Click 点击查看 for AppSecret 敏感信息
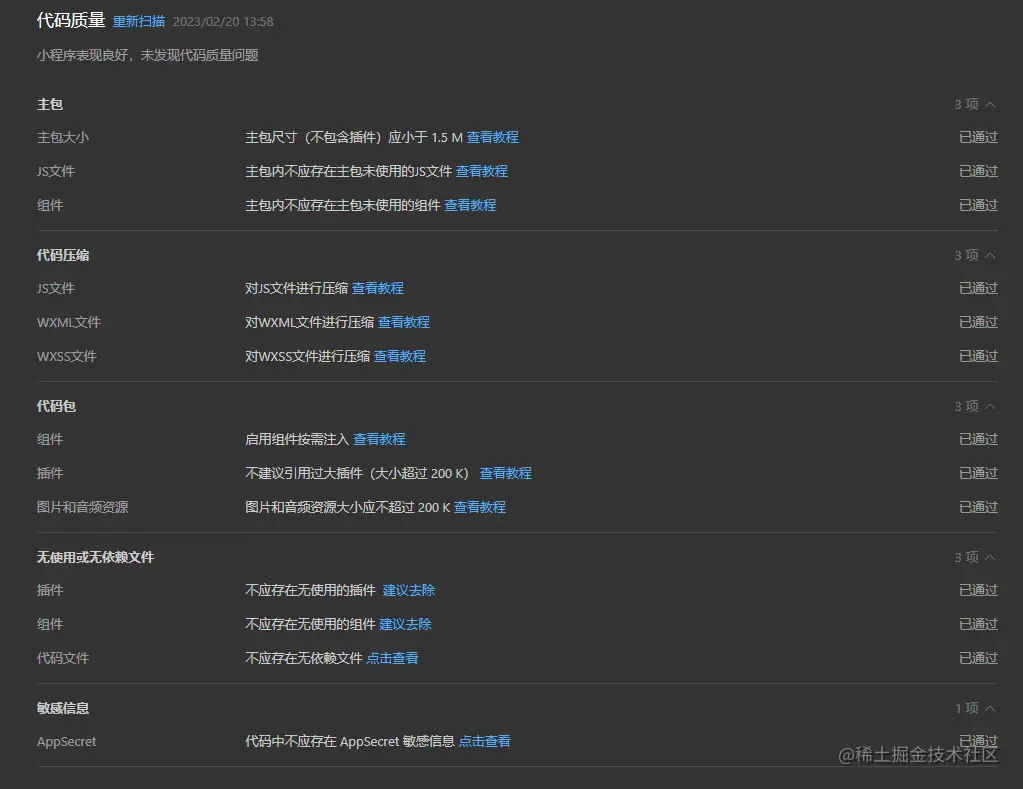This screenshot has height=789, width=1023. pos(485,741)
